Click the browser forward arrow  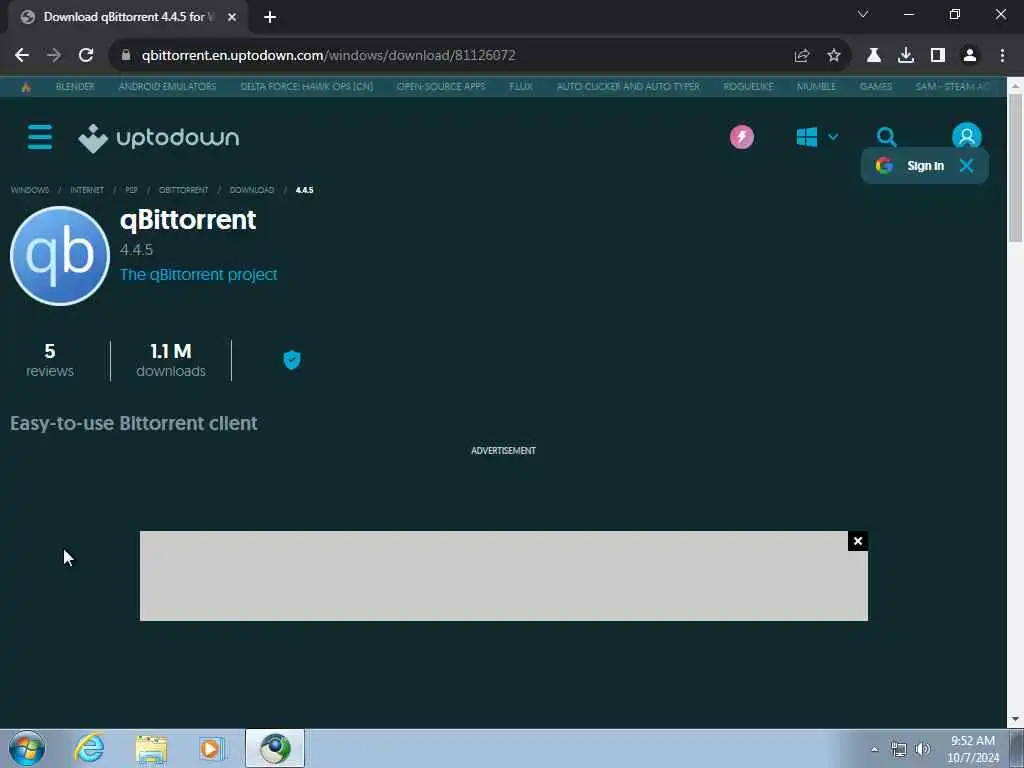pos(54,55)
